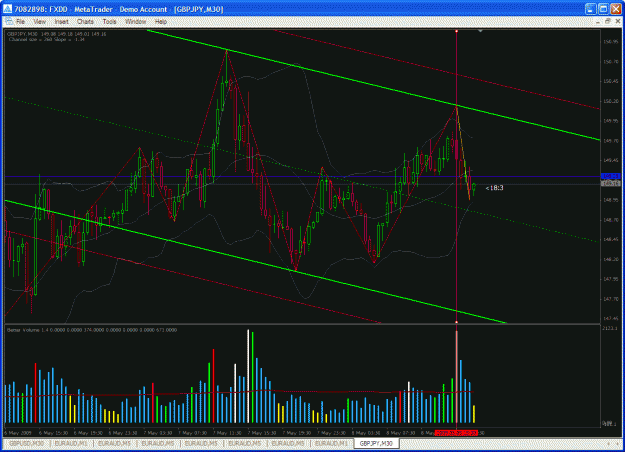This screenshot has width=625, height=452.
Task: Open the Window menu
Action: [x=136, y=22]
